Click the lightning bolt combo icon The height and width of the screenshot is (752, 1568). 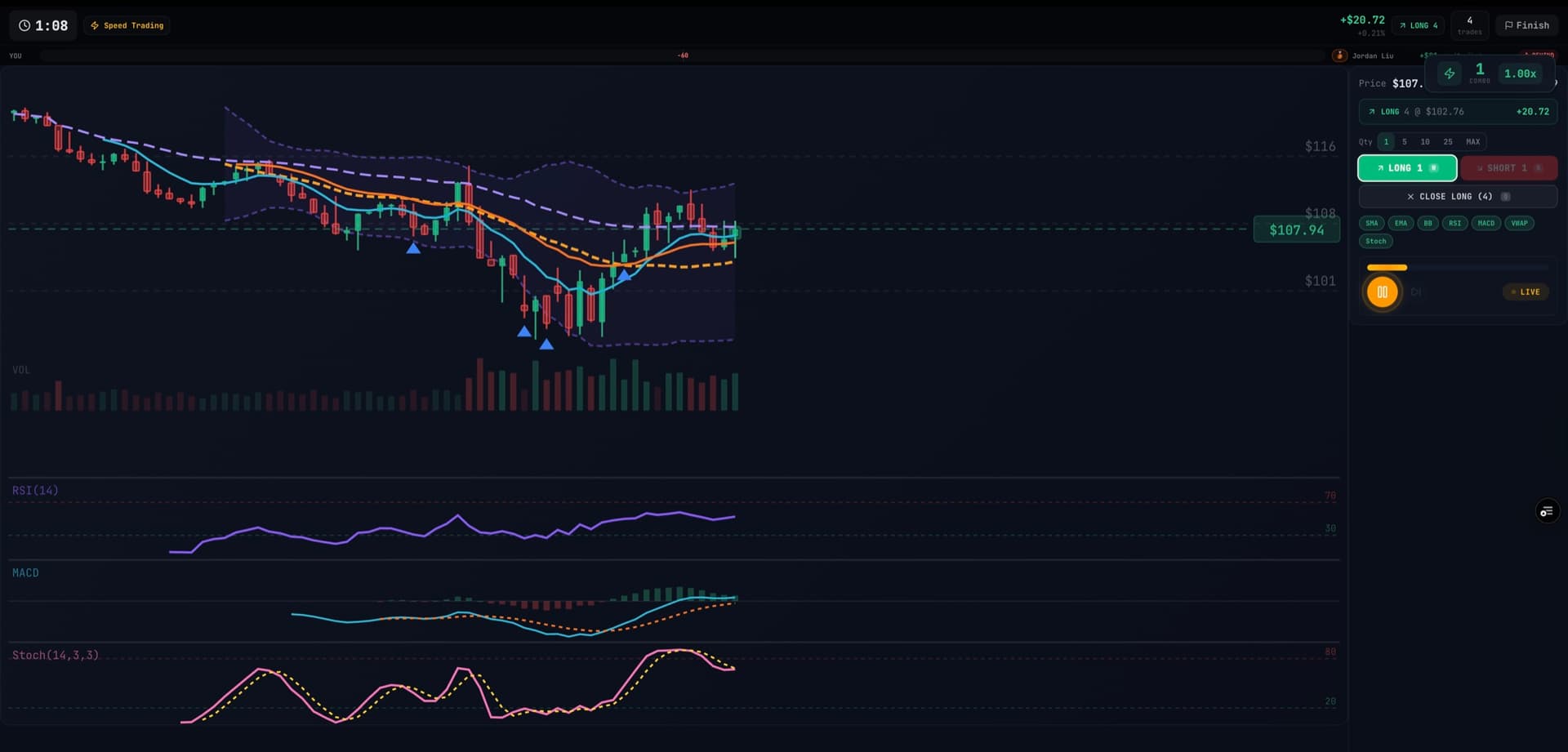click(x=1449, y=73)
